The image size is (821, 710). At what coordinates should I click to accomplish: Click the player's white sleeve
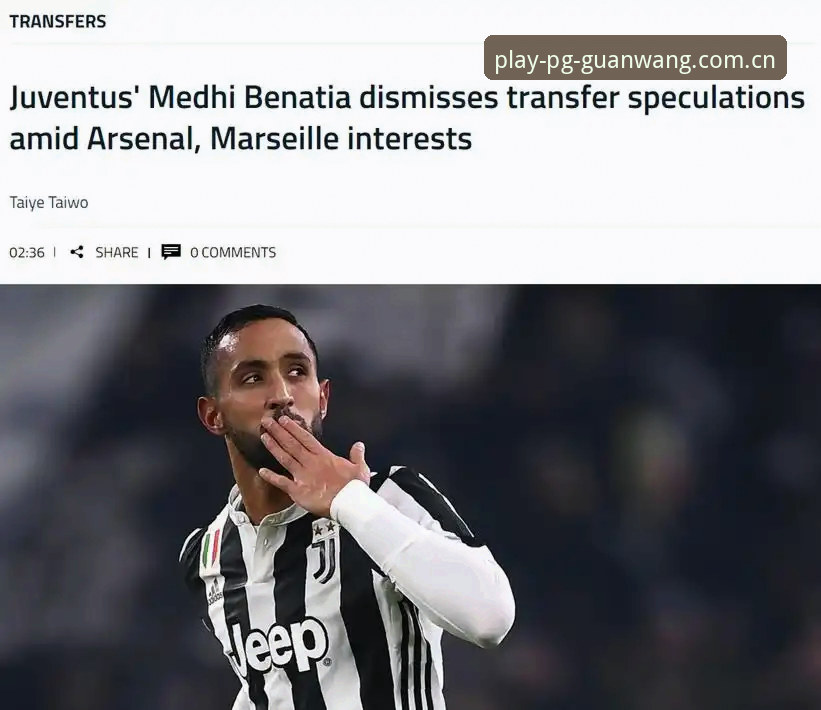point(429,560)
